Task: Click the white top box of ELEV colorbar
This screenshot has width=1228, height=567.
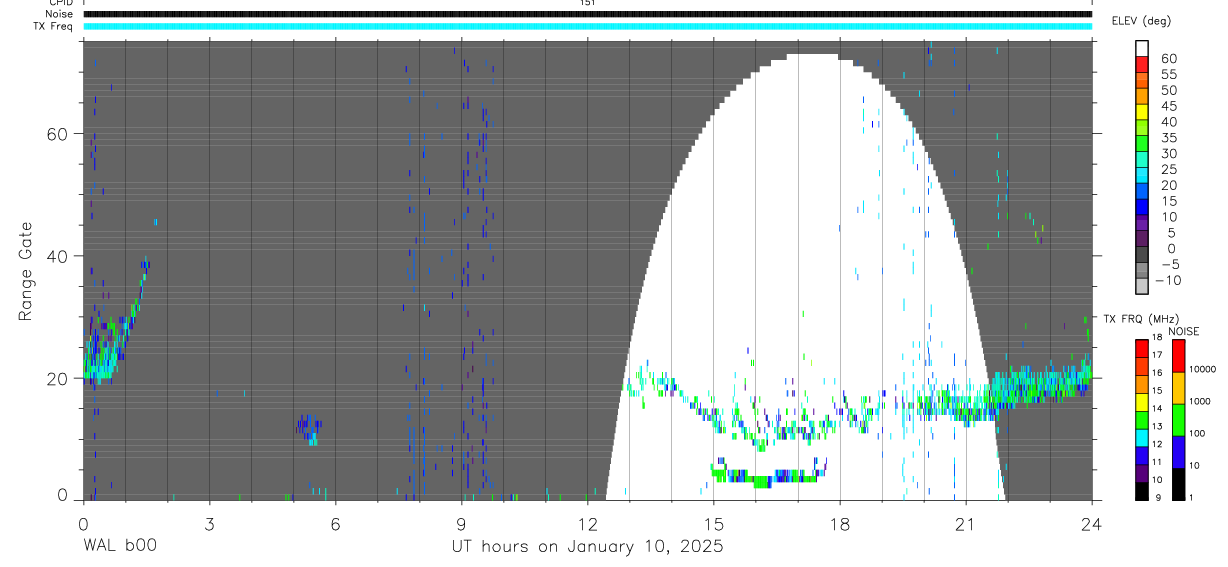Action: point(1141,48)
